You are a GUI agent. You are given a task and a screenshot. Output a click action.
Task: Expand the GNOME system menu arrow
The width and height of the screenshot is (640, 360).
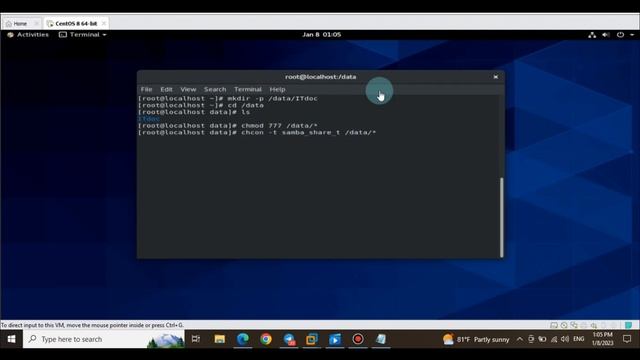[632, 35]
